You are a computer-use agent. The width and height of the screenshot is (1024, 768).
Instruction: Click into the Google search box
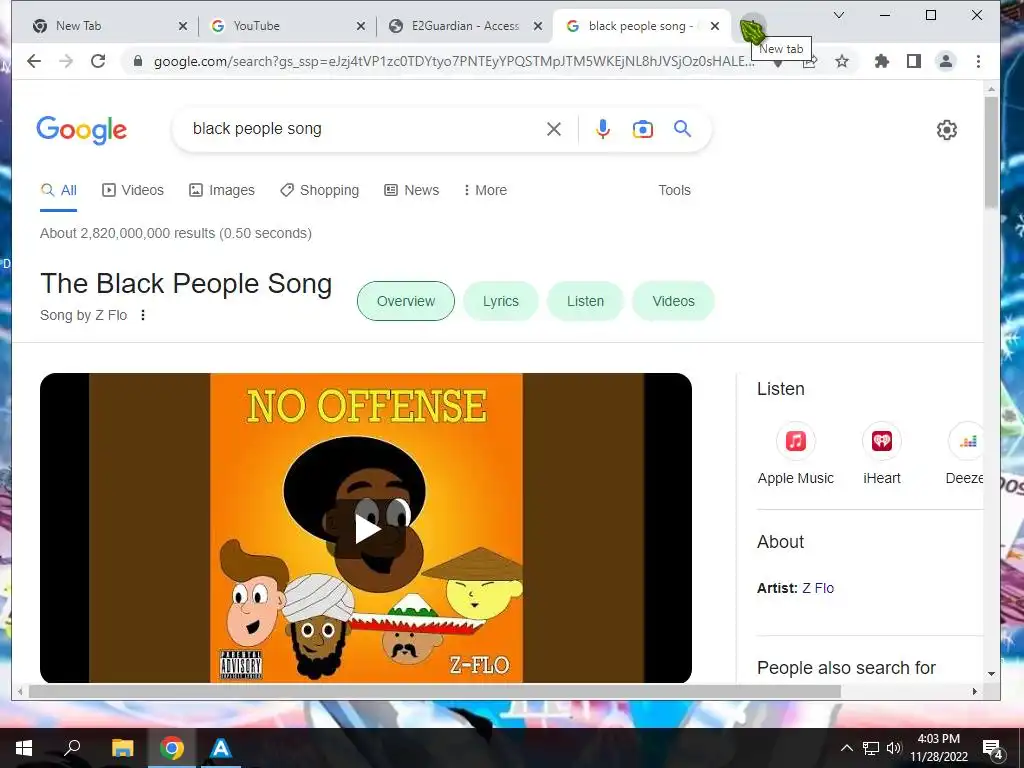[366, 129]
